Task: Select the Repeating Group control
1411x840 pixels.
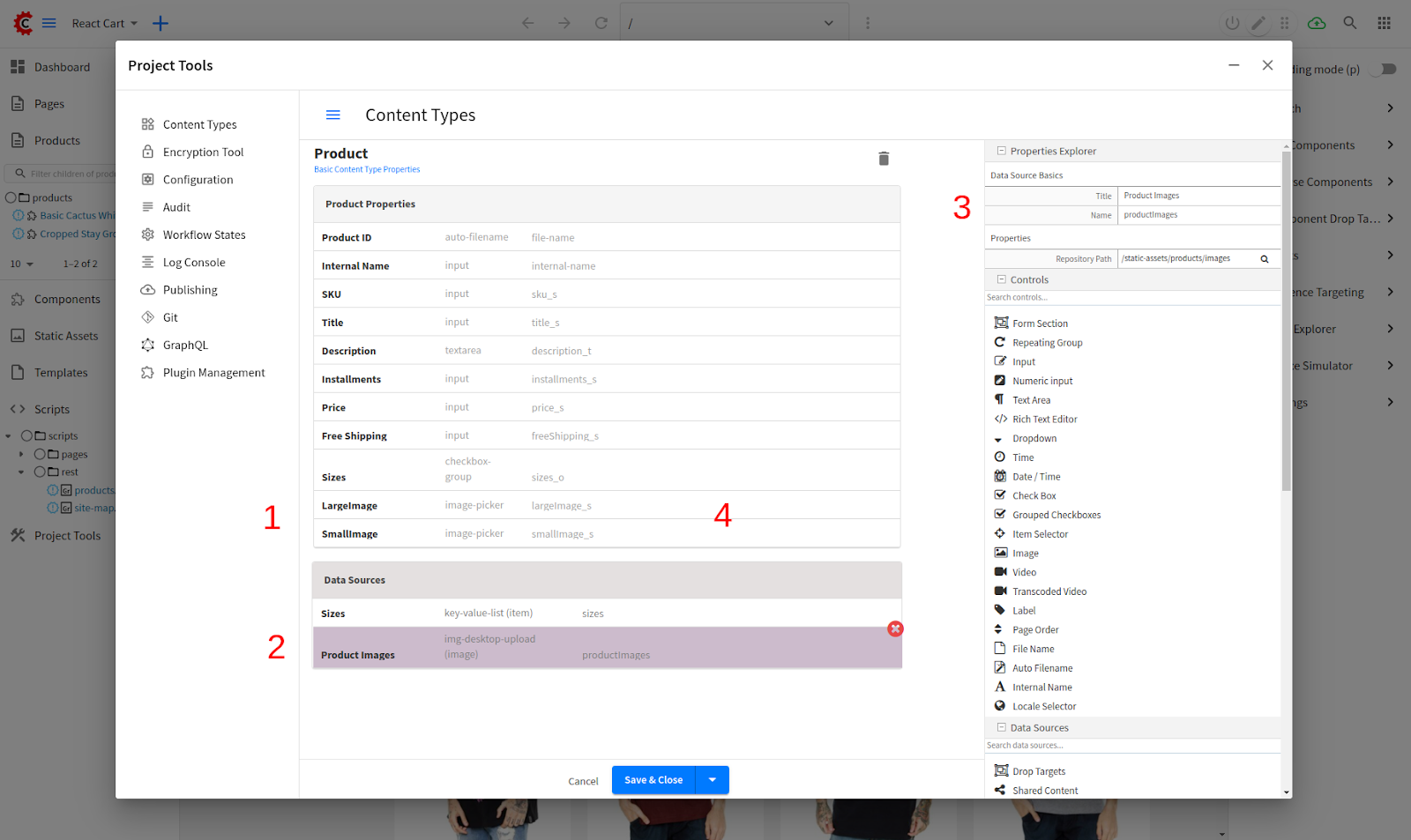Action: 1047,343
